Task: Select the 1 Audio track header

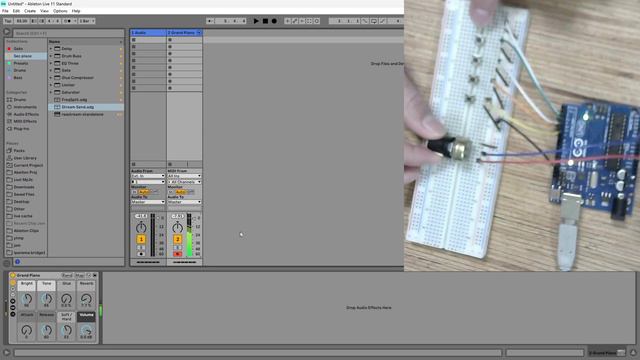Action: [148, 32]
